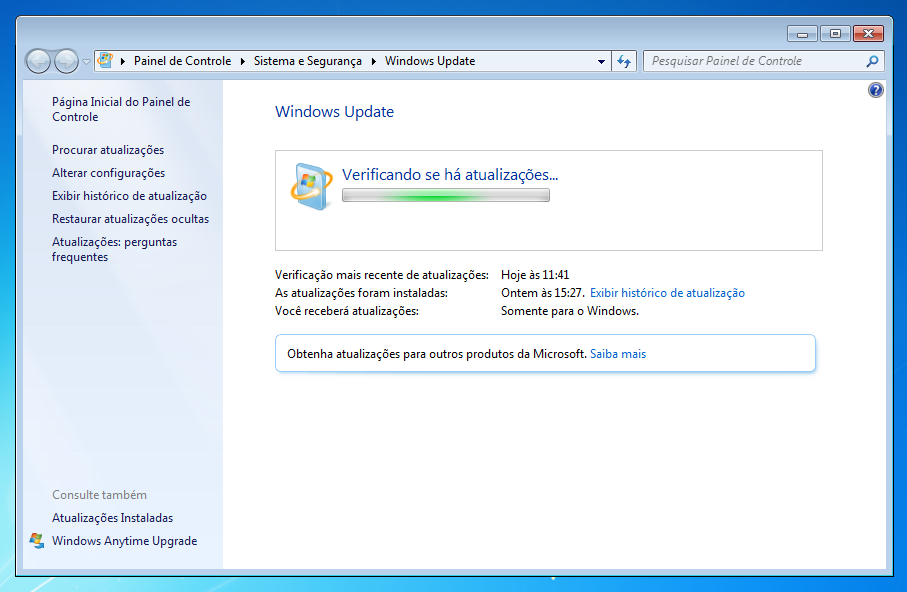Select Windows Update breadcrumb
Viewport: 907px width, 592px height.
point(430,61)
